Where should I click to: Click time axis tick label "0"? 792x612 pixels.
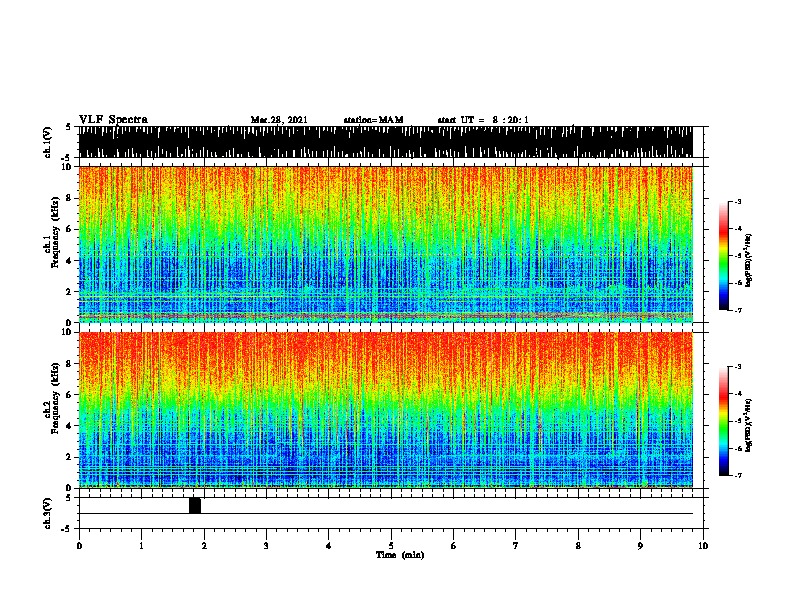tap(79, 545)
